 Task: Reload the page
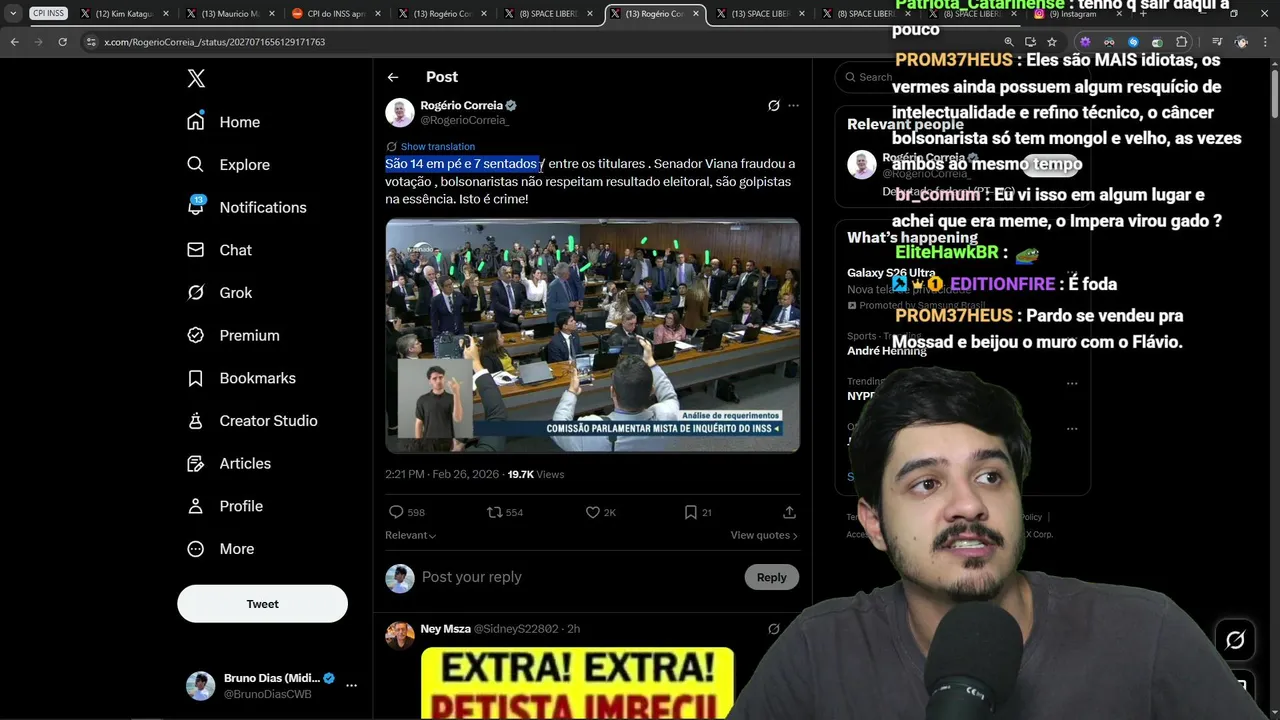pyautogui.click(x=62, y=42)
